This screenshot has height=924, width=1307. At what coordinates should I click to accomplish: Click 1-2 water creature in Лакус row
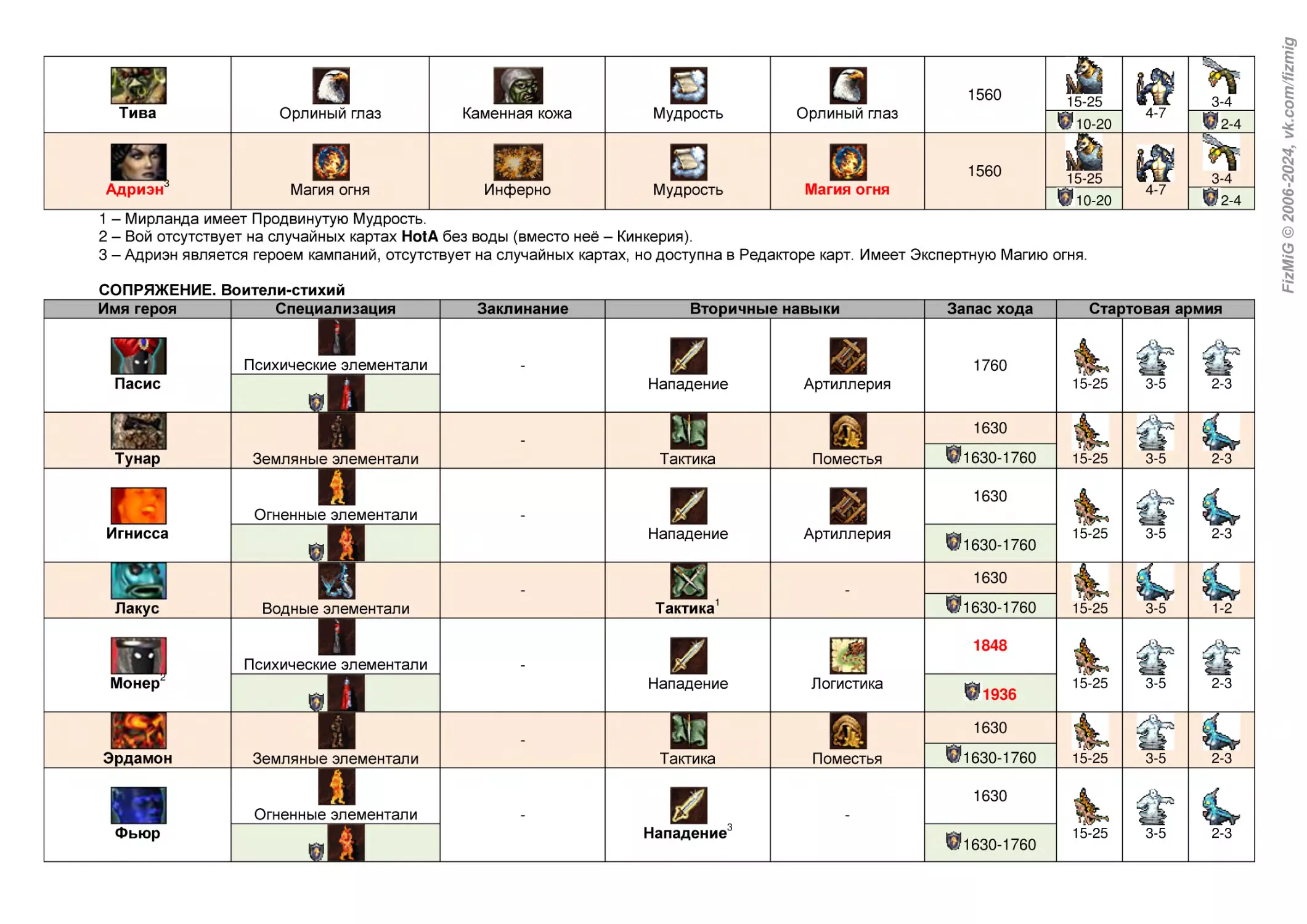click(1221, 582)
